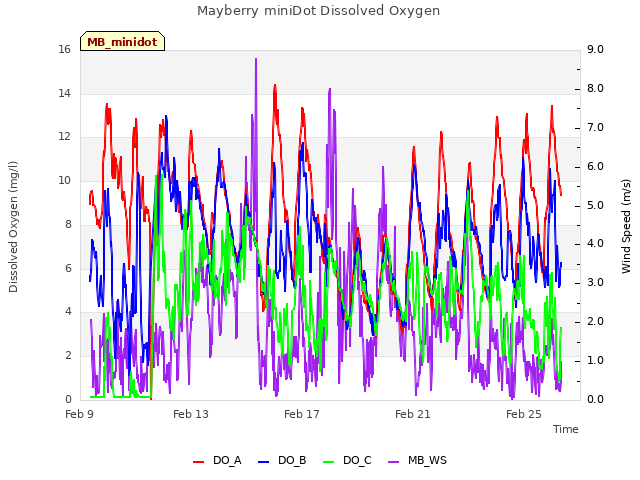The width and height of the screenshot is (640, 480).
Task: Click the red DO_A legend color marker
Action: coord(198,462)
